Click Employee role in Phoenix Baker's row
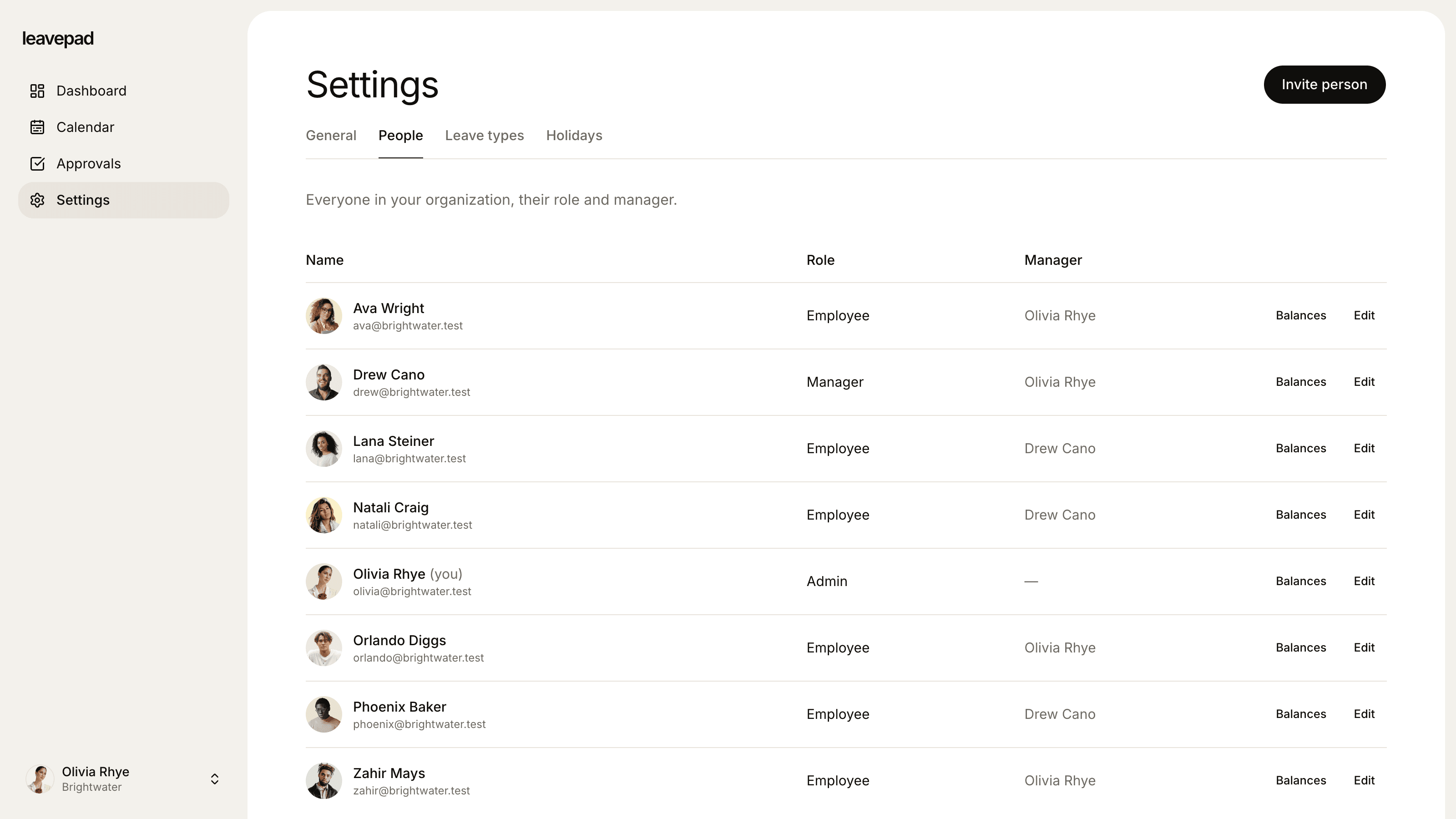 [838, 714]
